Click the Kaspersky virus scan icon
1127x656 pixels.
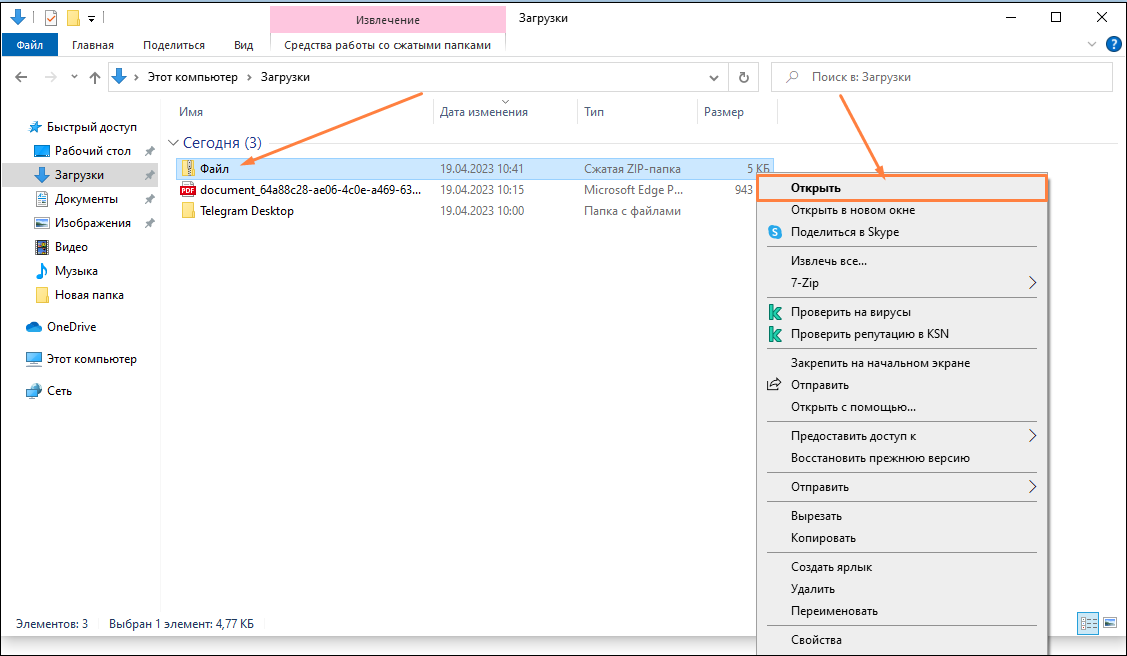(774, 312)
